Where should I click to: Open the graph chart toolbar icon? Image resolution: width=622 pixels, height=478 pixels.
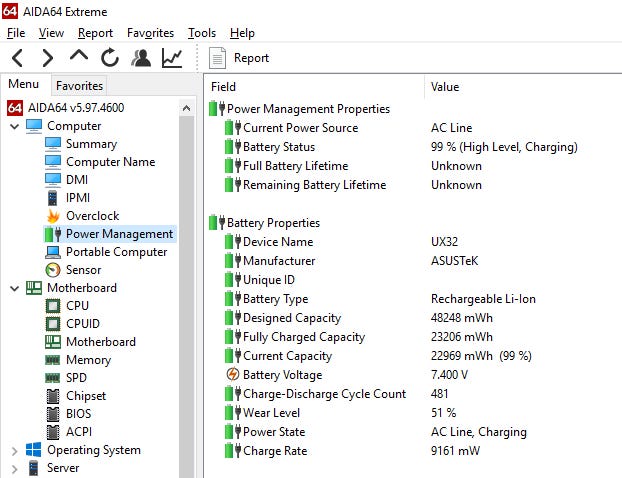172,58
